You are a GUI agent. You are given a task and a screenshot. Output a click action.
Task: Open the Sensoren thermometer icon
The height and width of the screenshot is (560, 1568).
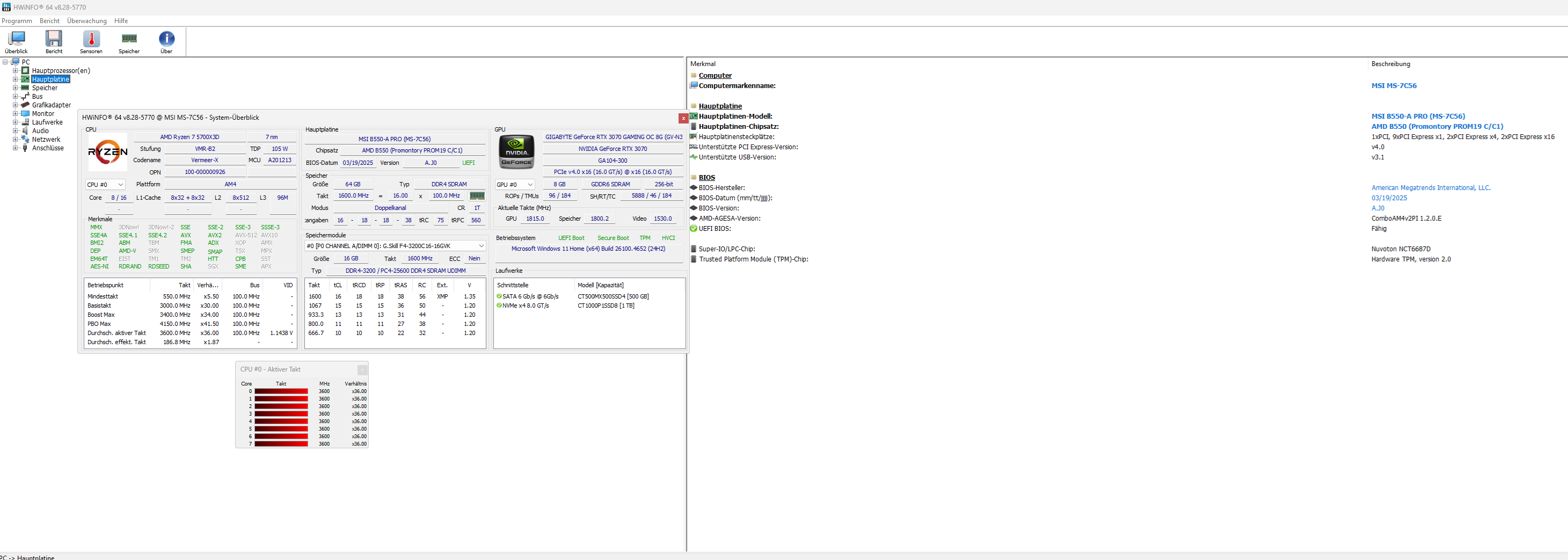pyautogui.click(x=91, y=42)
